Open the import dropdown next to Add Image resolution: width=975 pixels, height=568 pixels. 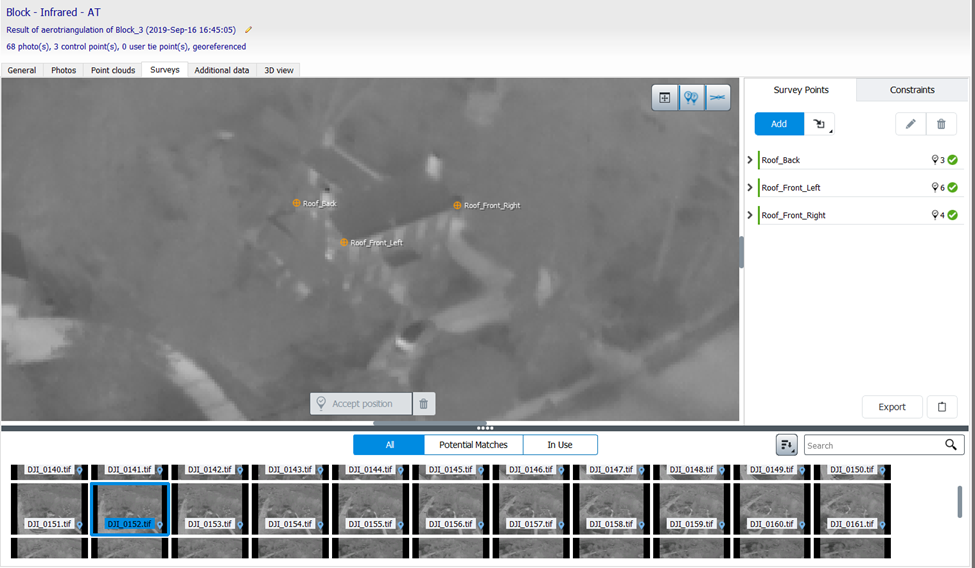(x=821, y=124)
